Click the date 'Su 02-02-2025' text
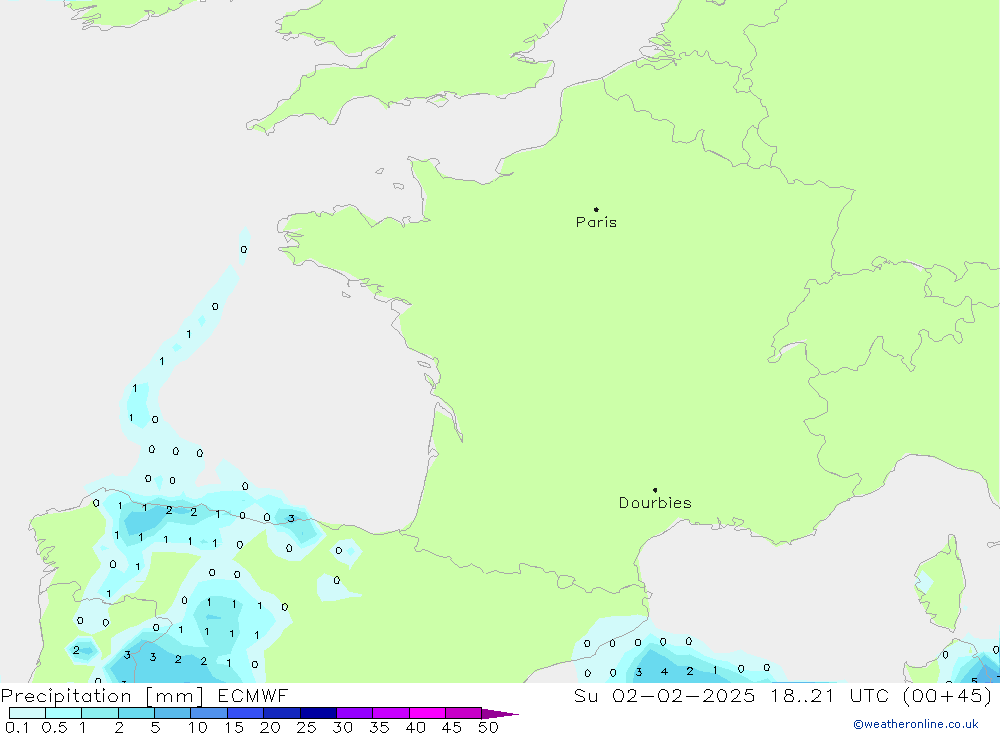Viewport: 1000px width, 733px height. (664, 696)
